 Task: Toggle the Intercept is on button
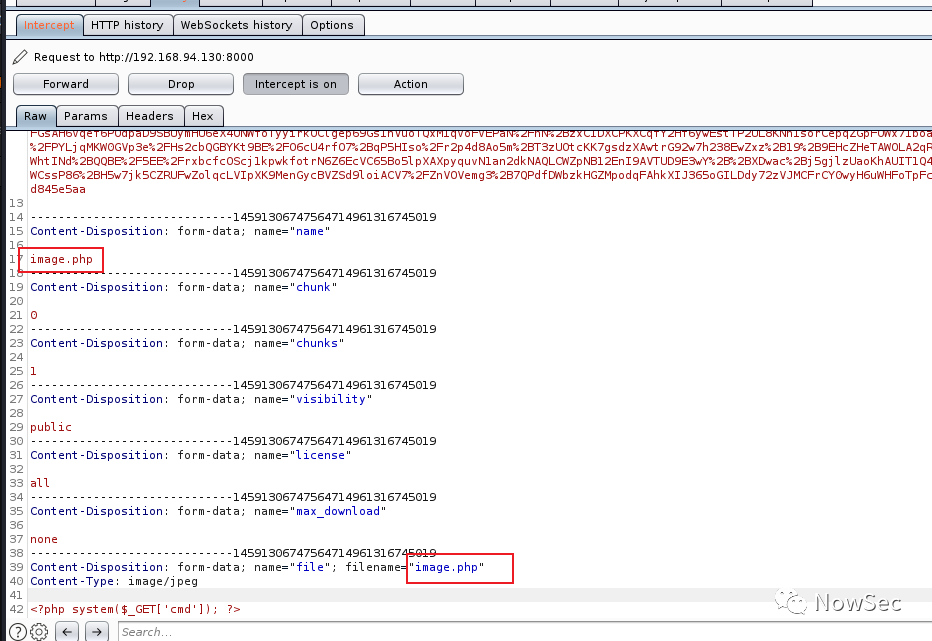click(295, 84)
